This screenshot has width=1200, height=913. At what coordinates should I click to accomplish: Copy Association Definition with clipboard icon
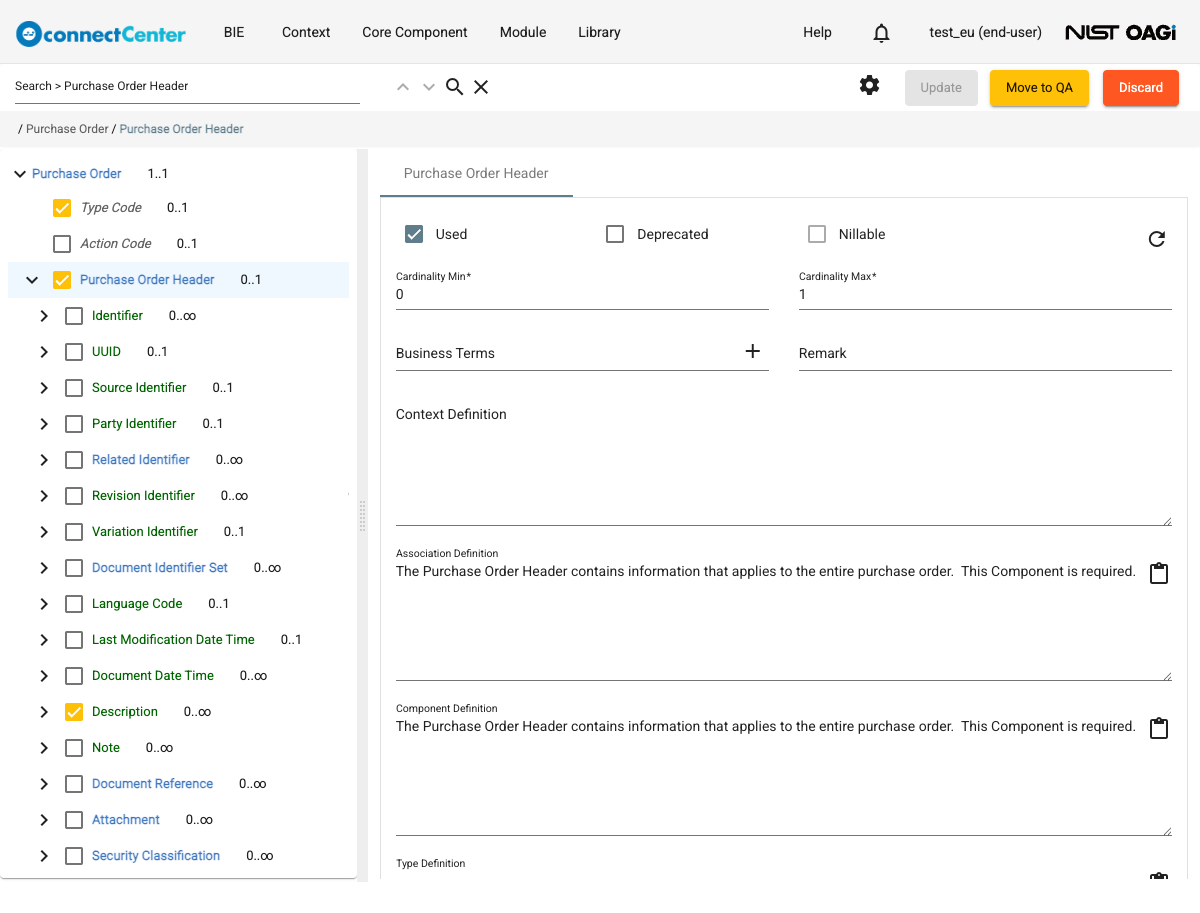(1159, 573)
